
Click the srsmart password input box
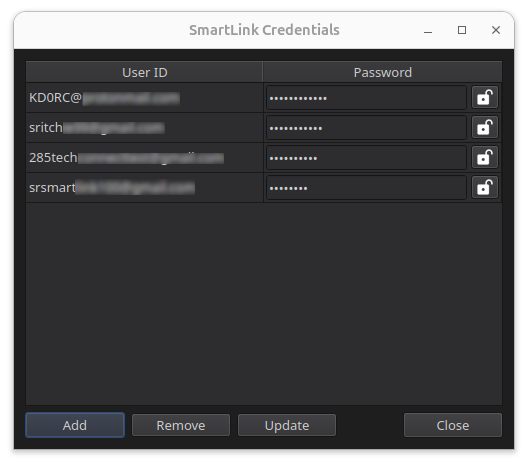(366, 188)
